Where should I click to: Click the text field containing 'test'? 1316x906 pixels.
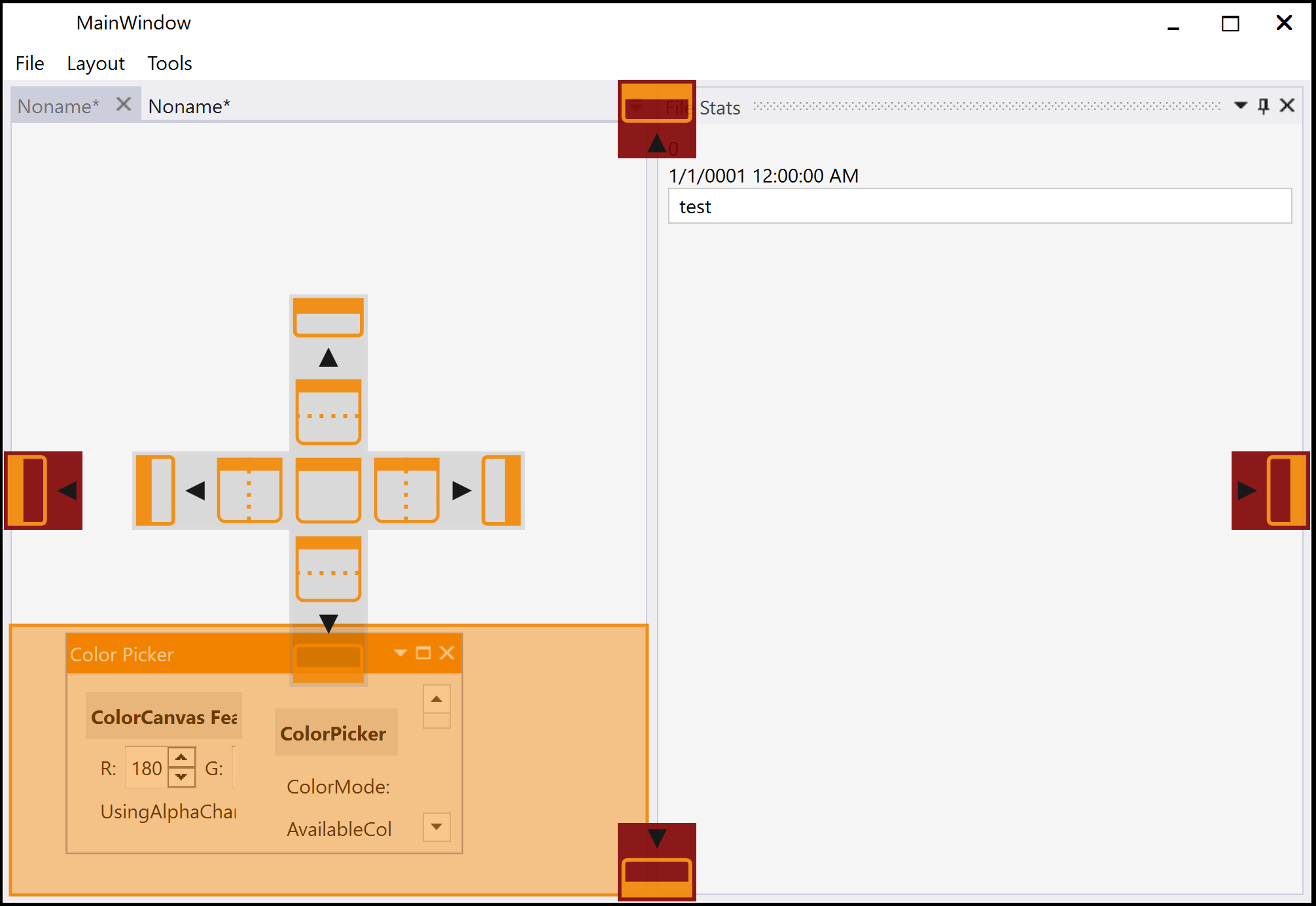979,207
